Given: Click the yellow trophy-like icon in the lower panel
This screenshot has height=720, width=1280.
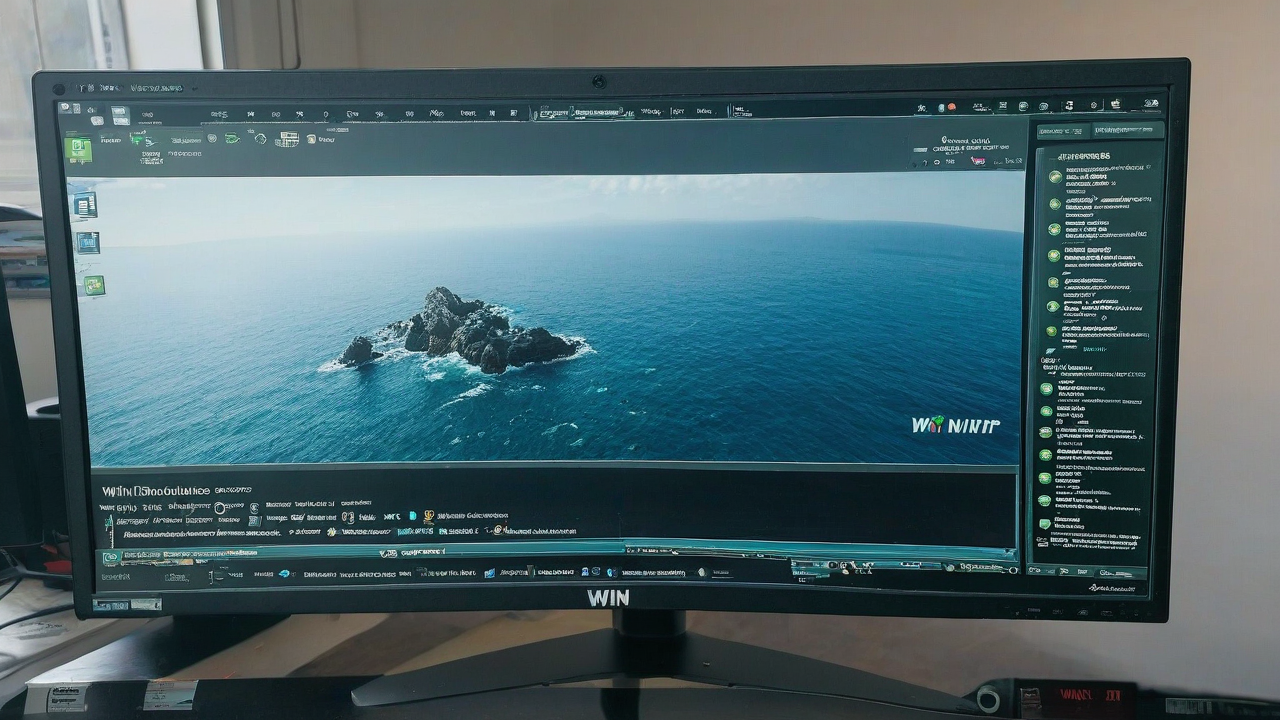Looking at the screenshot, I should pos(429,517).
